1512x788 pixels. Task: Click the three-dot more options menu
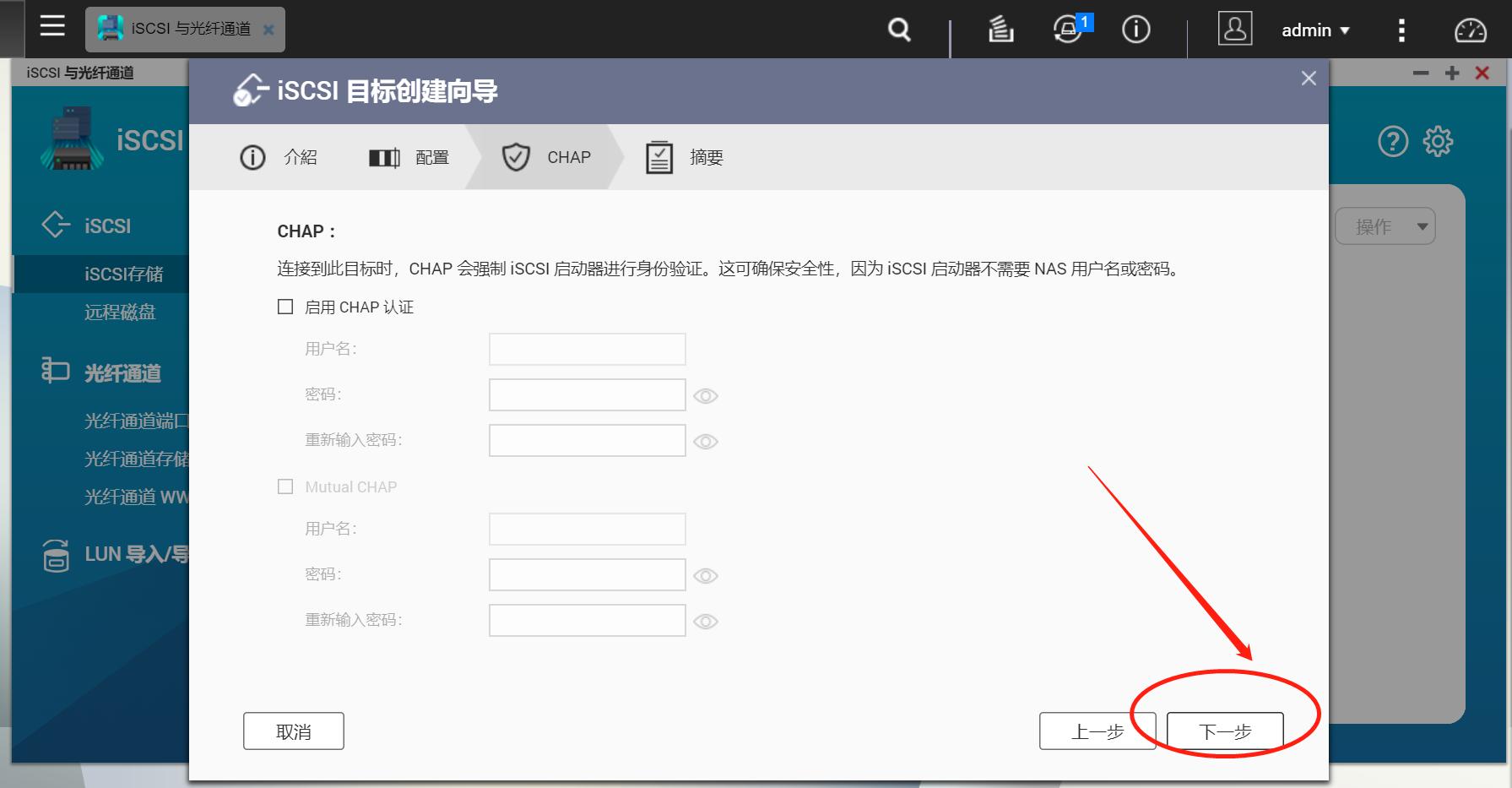[x=1401, y=30]
